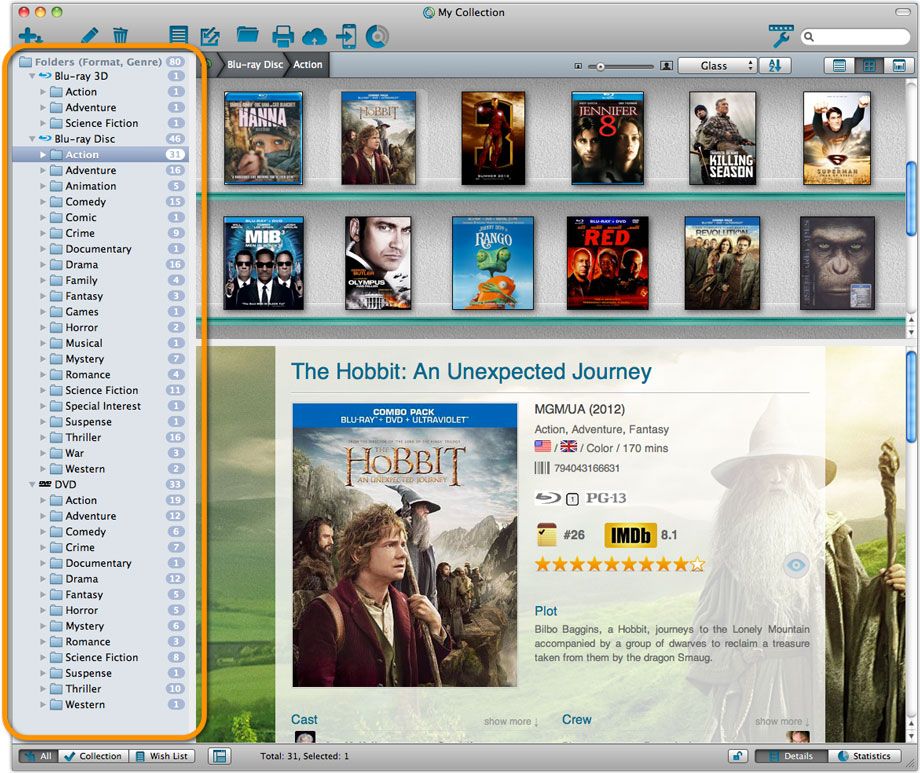Collapse the Blu-ray Disc folder

click(x=33, y=139)
